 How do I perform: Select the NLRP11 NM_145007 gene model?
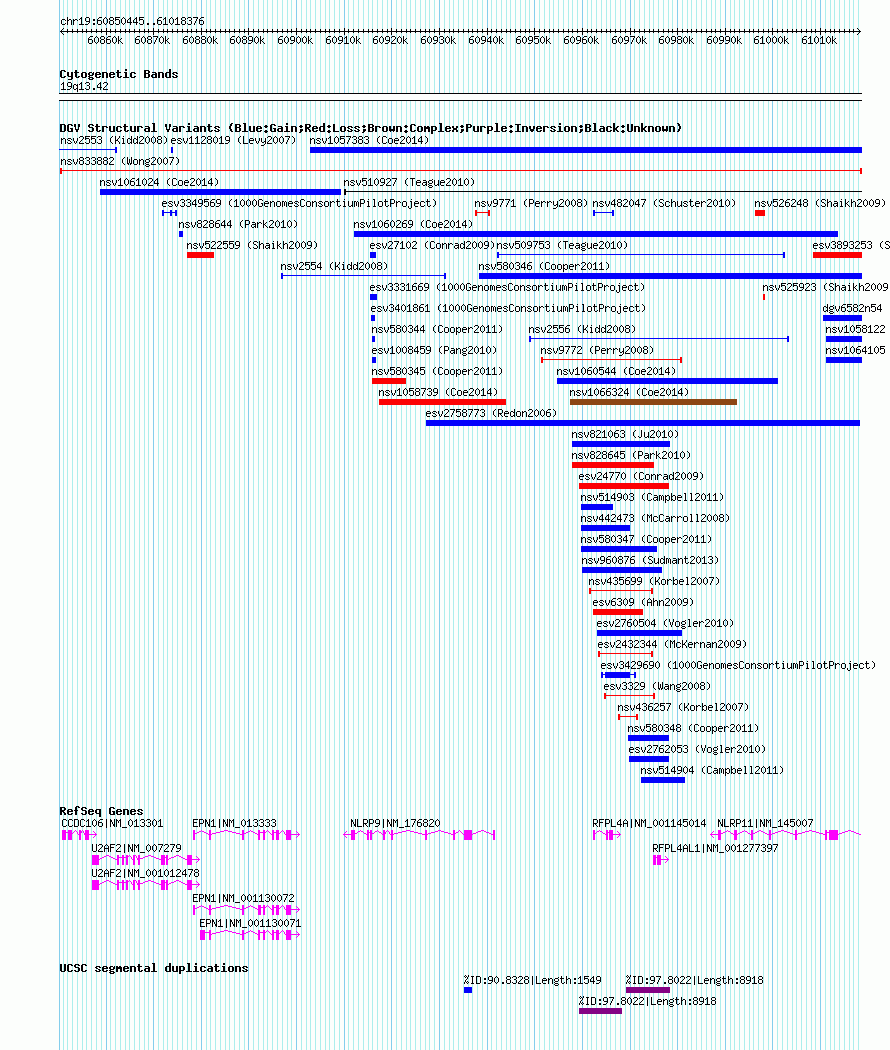786,834
